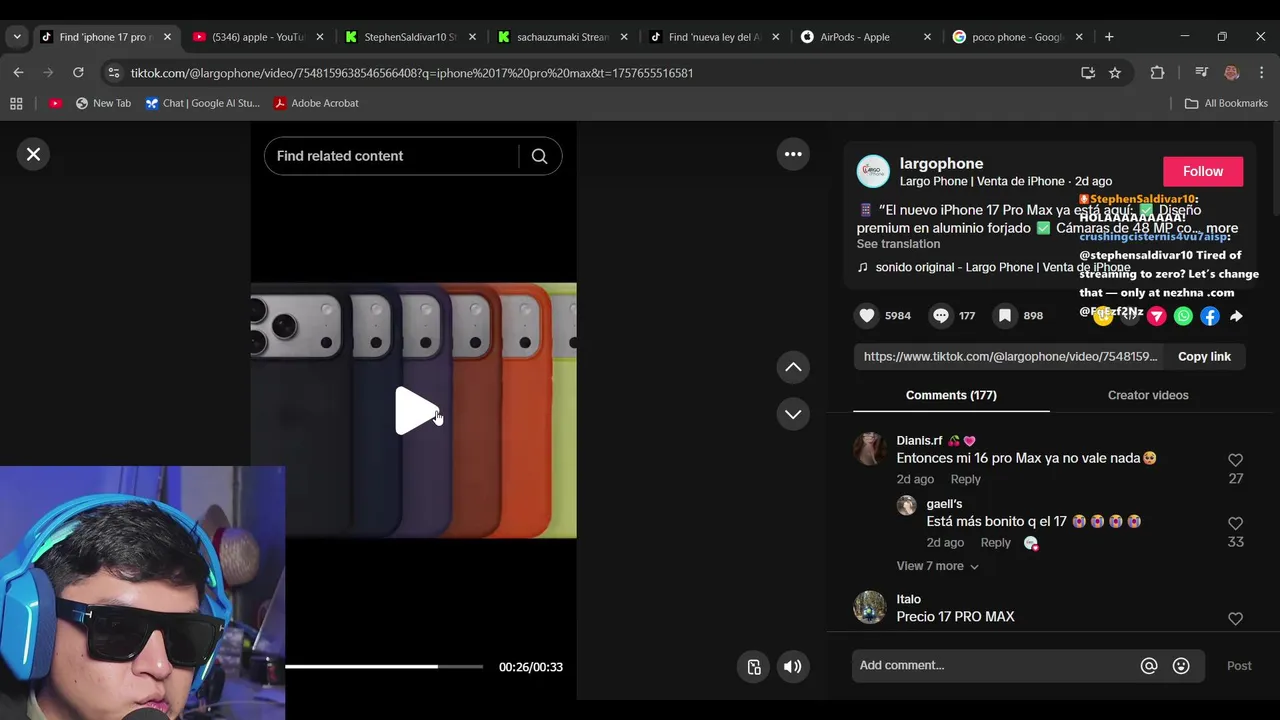This screenshot has width=1280, height=720.
Task: Switch to poco phone Google tab
Action: point(1018,37)
